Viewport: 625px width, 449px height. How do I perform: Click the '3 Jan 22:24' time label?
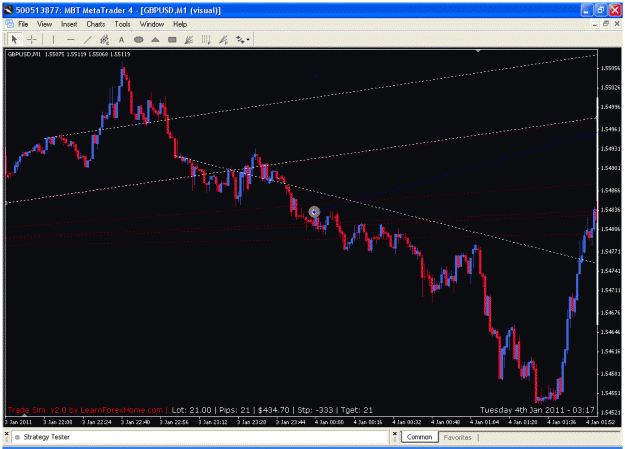pyautogui.click(x=97, y=422)
